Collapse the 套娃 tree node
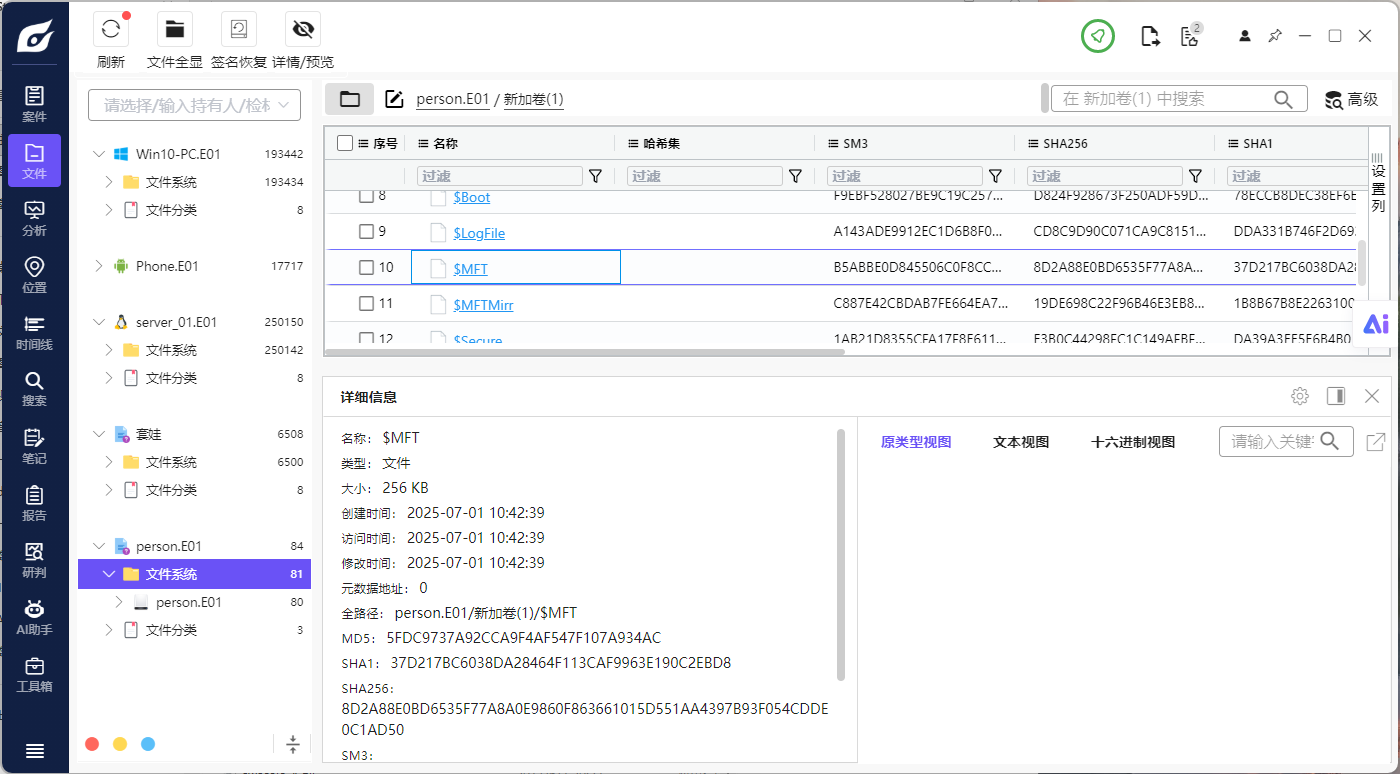 pos(99,434)
